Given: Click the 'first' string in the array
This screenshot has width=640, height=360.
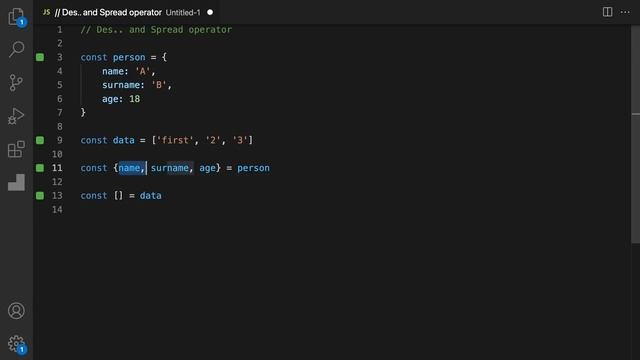Looking at the screenshot, I should (x=175, y=140).
